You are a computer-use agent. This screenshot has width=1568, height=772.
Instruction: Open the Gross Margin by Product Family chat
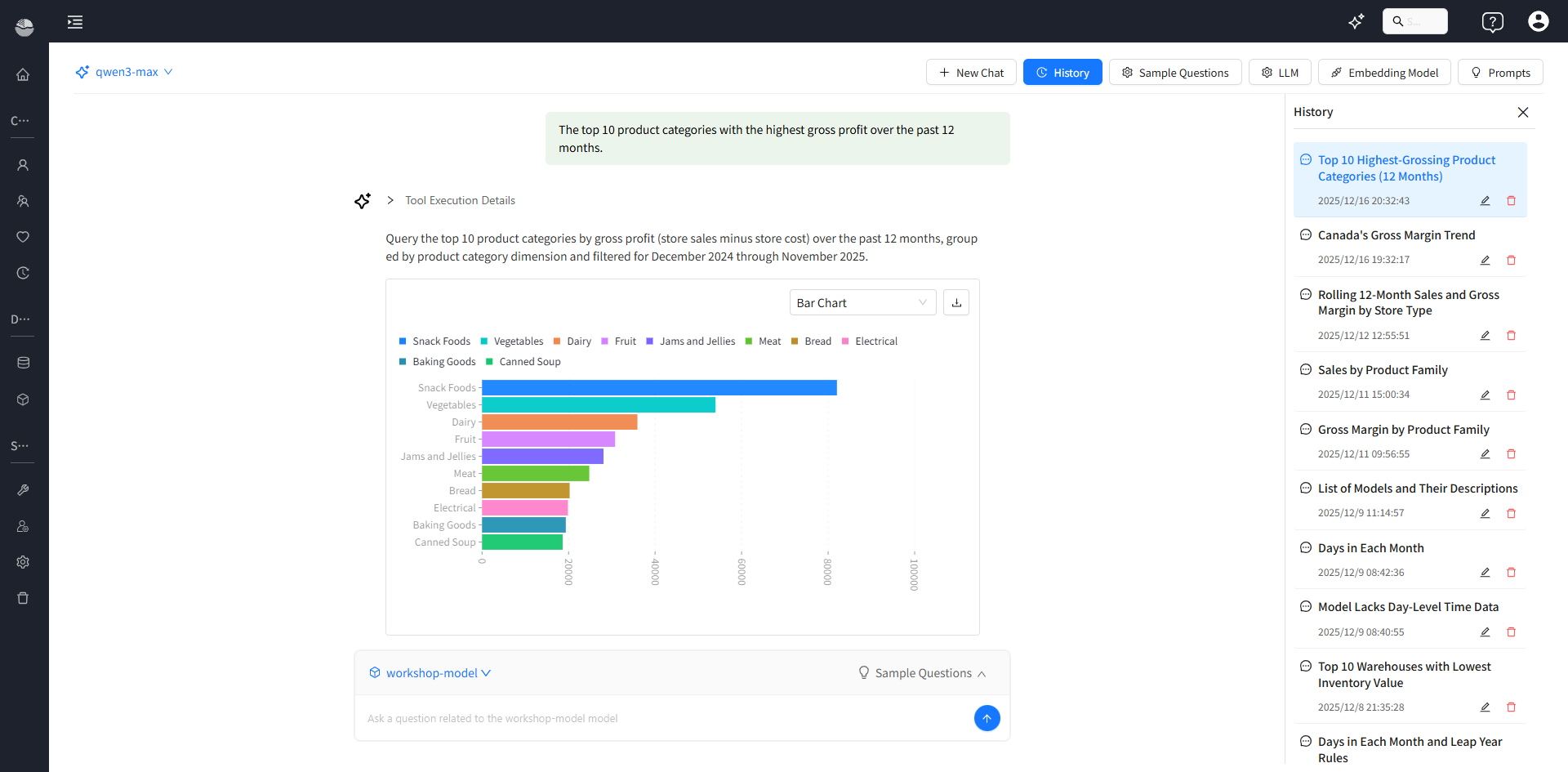(1403, 430)
